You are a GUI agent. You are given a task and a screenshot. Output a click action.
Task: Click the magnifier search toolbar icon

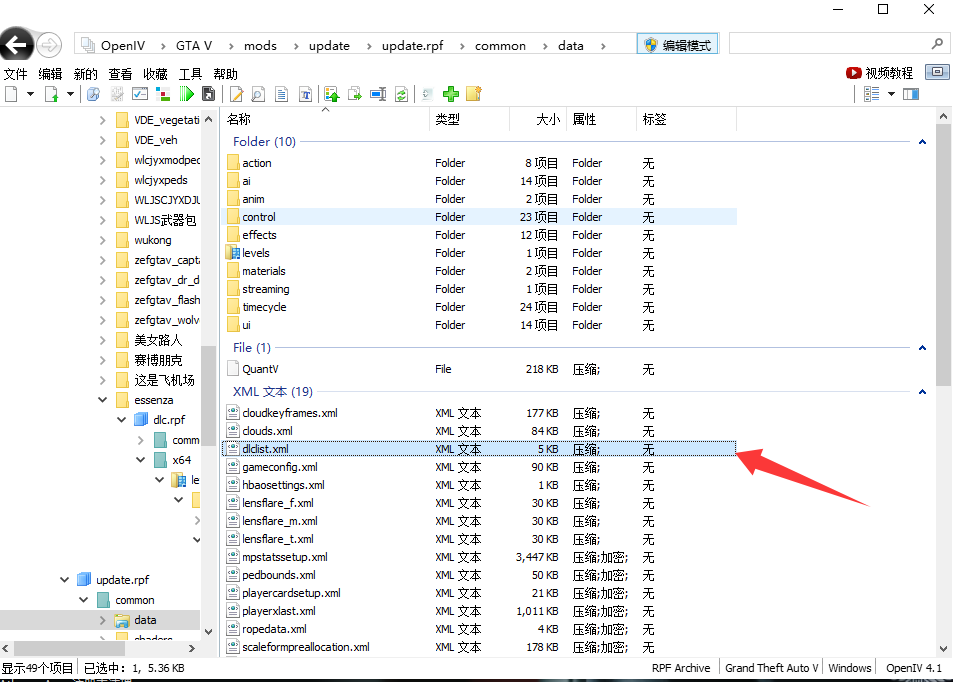[93, 94]
